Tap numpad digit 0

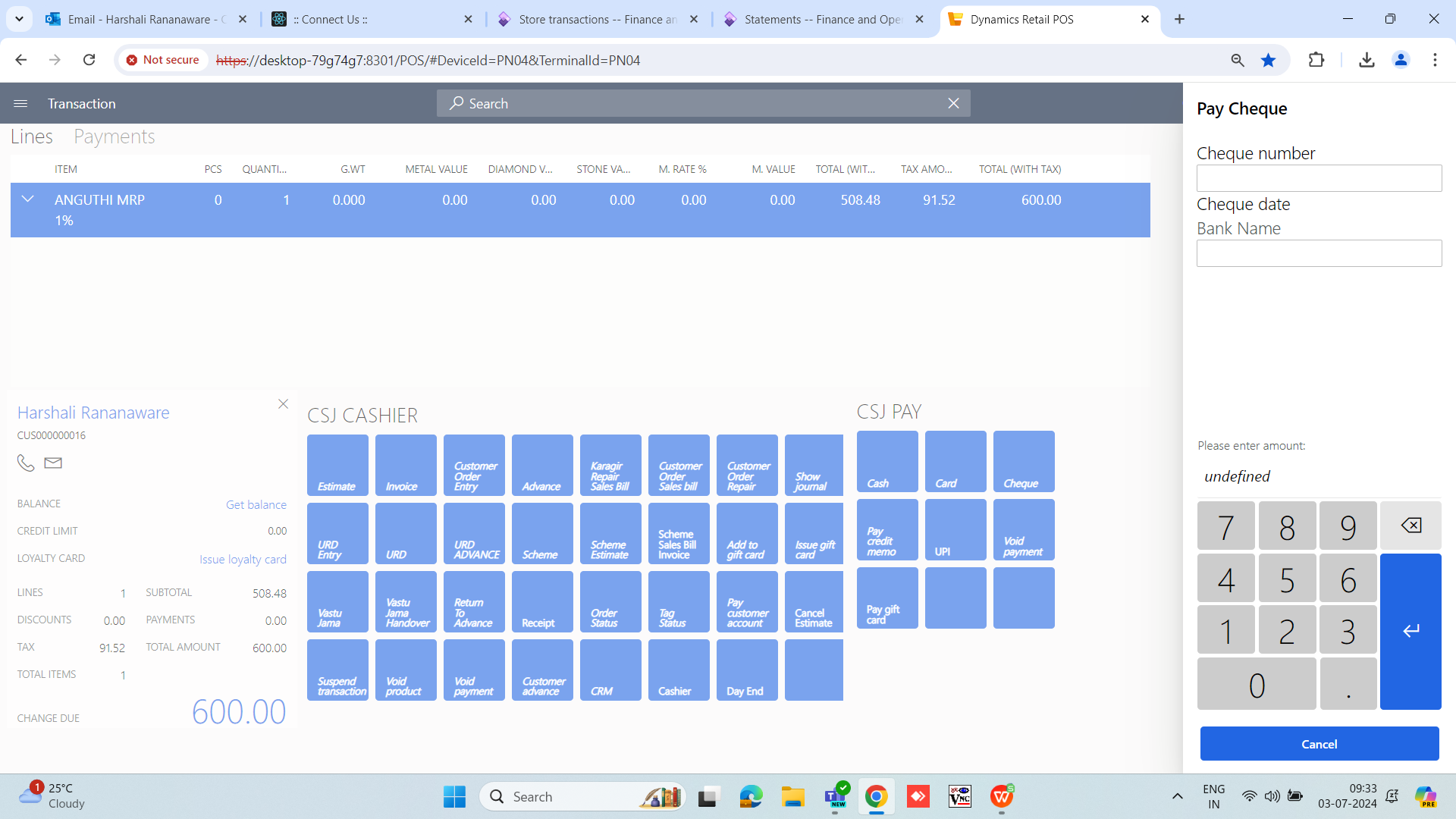click(x=1257, y=684)
